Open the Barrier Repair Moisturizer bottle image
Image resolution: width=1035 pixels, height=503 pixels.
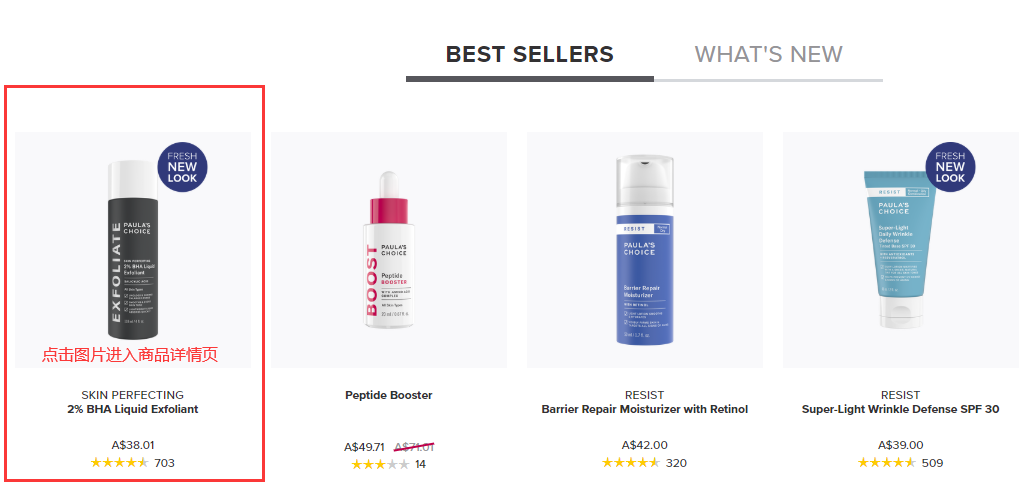click(x=644, y=250)
